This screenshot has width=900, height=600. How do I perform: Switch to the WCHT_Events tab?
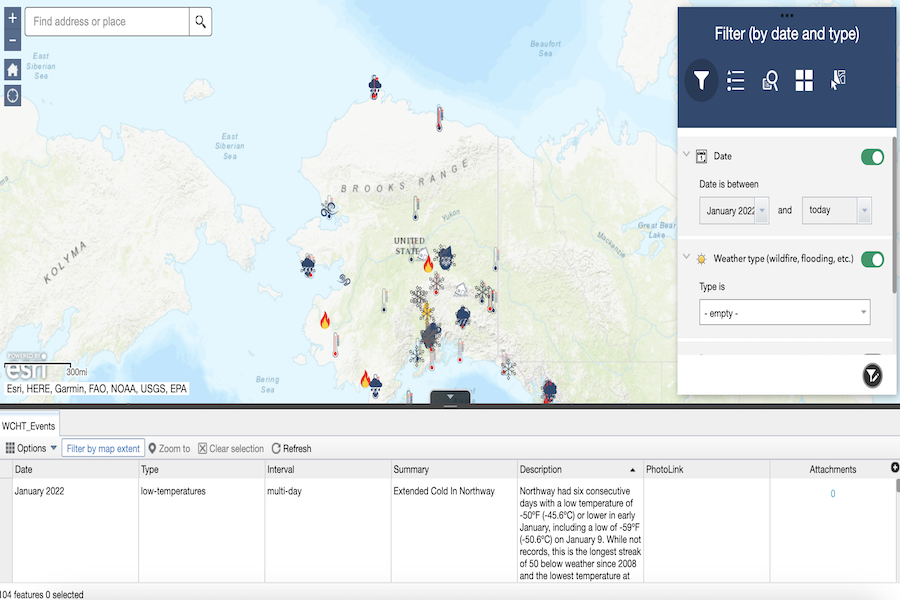pos(29,426)
